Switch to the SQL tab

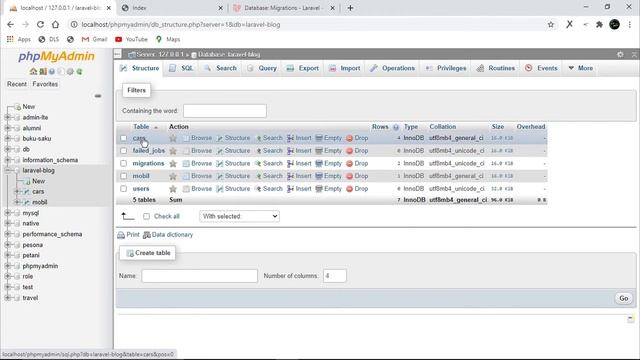pos(182,68)
